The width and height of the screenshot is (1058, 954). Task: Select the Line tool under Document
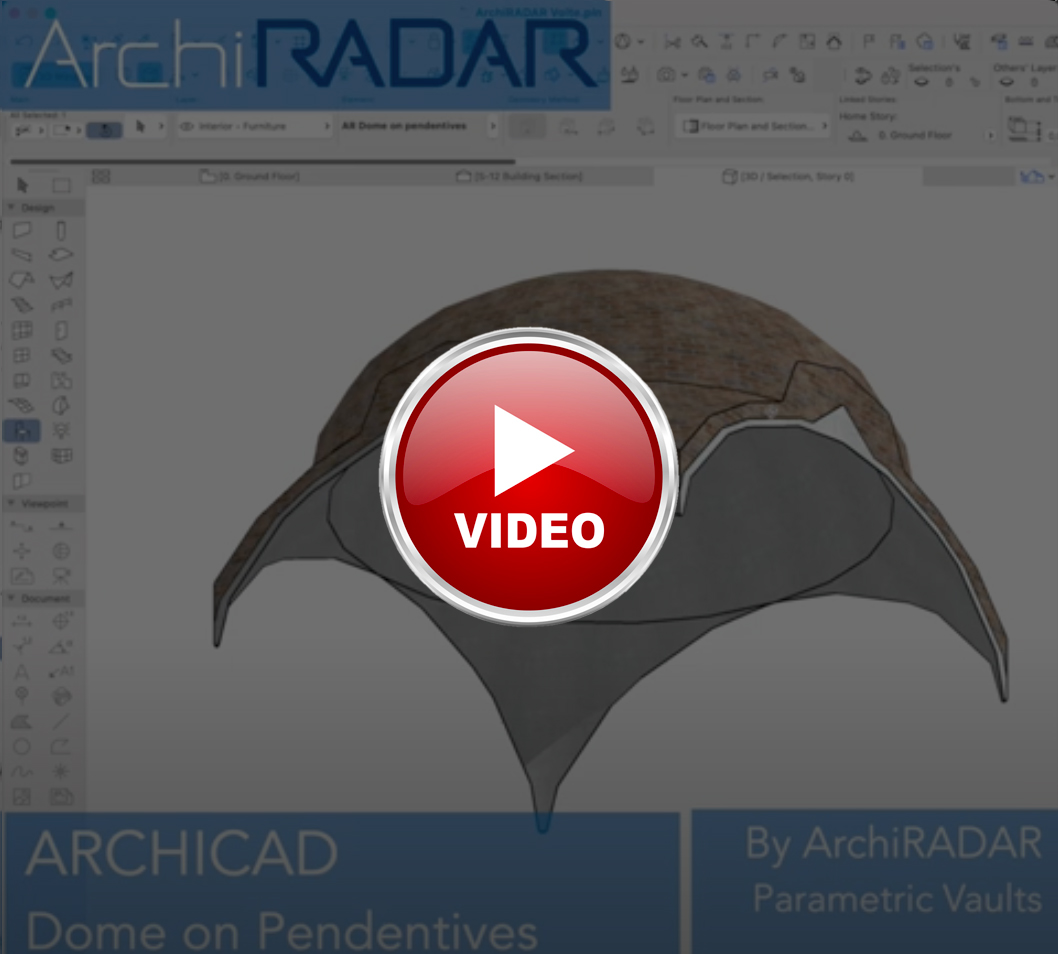click(x=61, y=721)
